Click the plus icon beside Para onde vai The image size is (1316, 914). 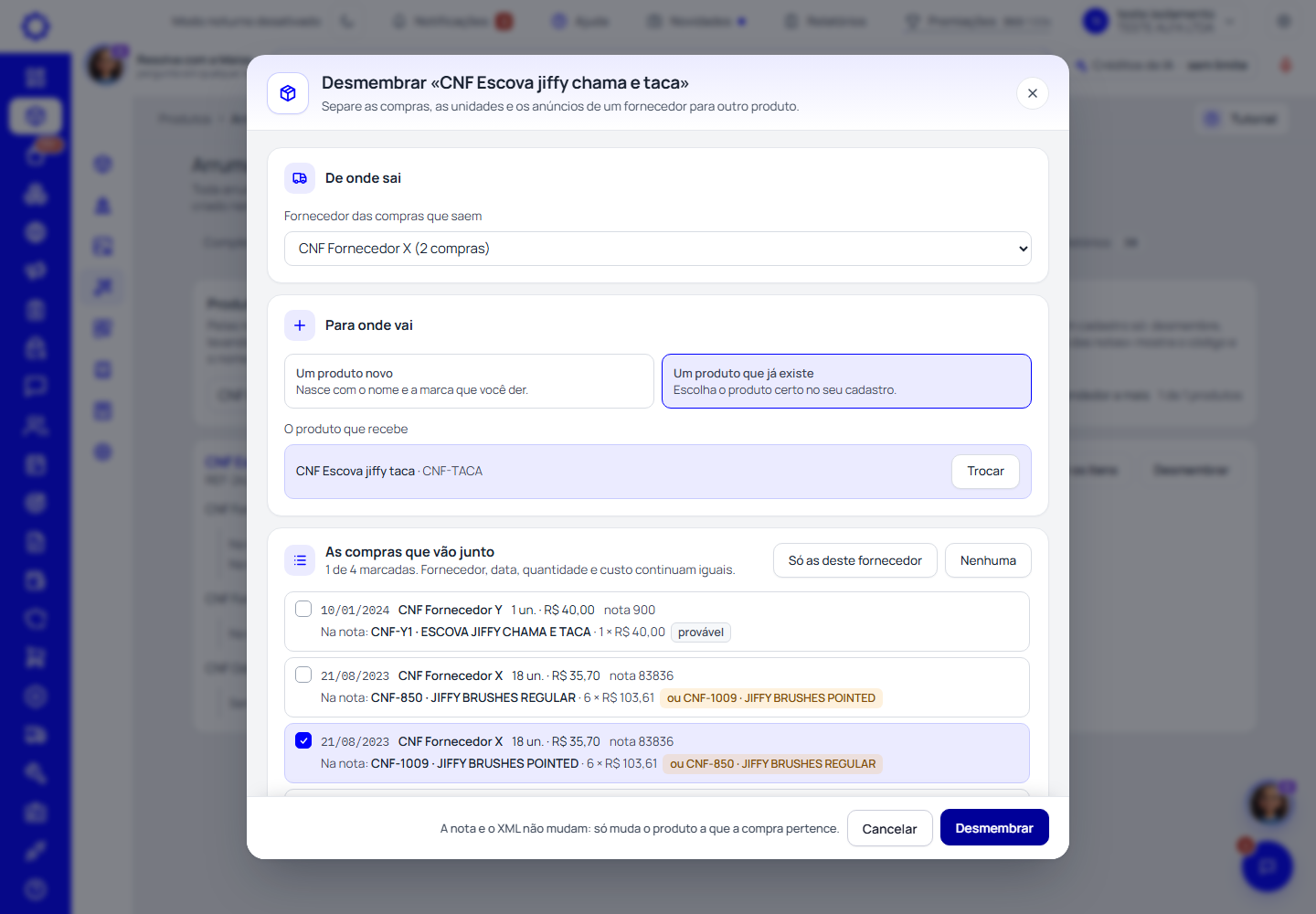(x=300, y=325)
